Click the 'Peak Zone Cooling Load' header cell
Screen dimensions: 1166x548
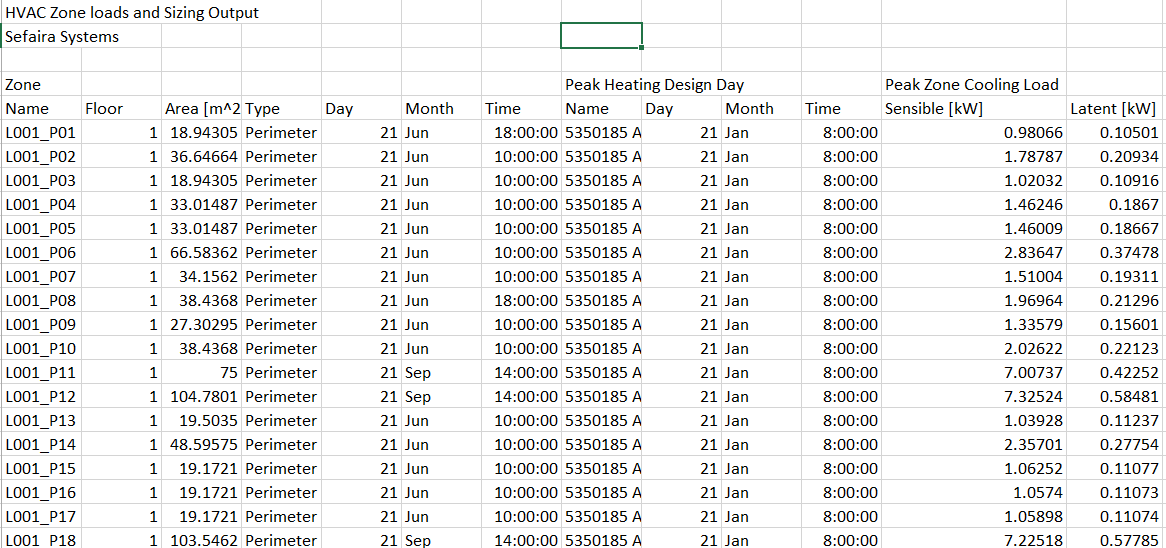pyautogui.click(x=972, y=85)
